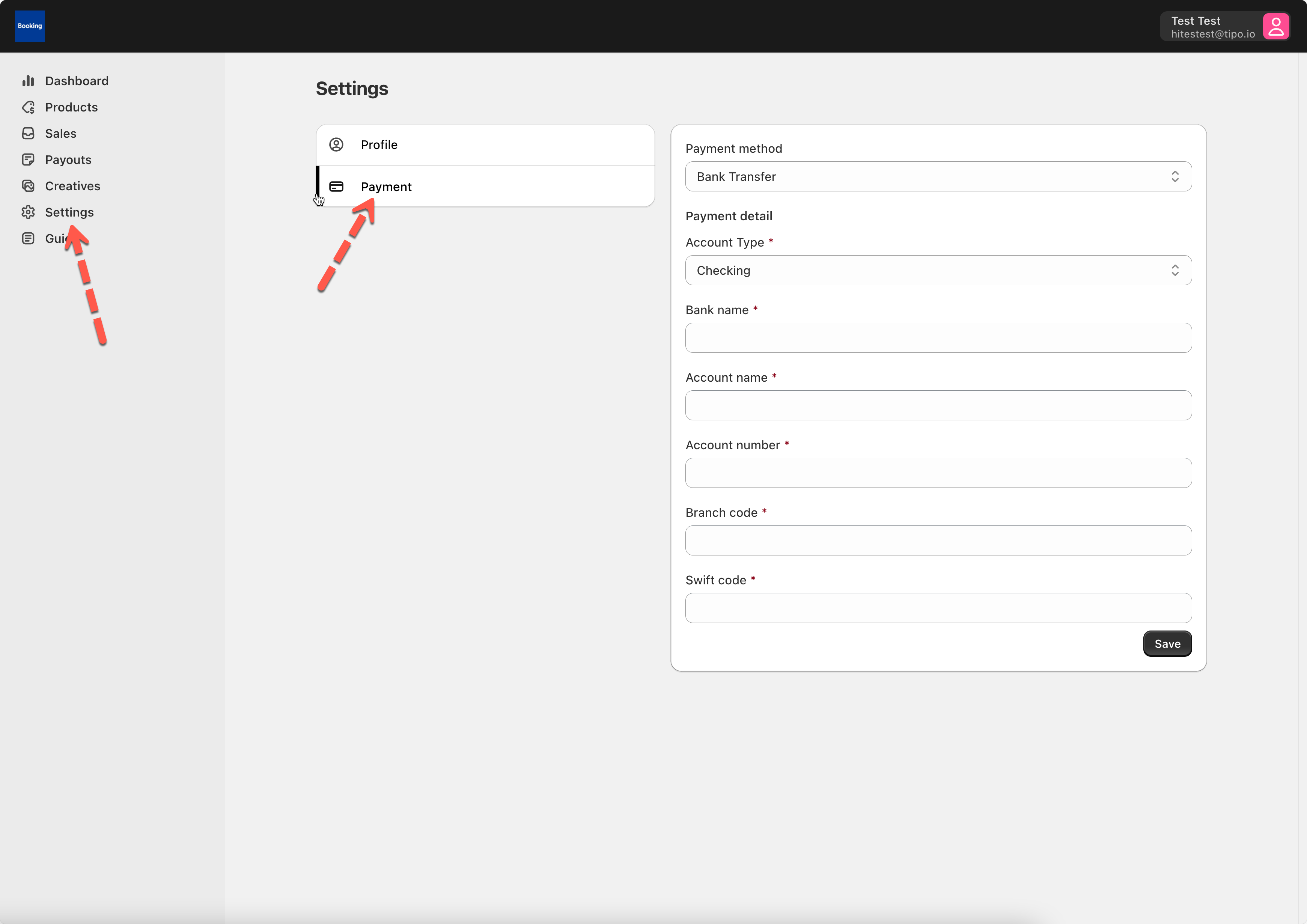Click the Settings gear icon
The width and height of the screenshot is (1307, 924).
click(x=28, y=212)
